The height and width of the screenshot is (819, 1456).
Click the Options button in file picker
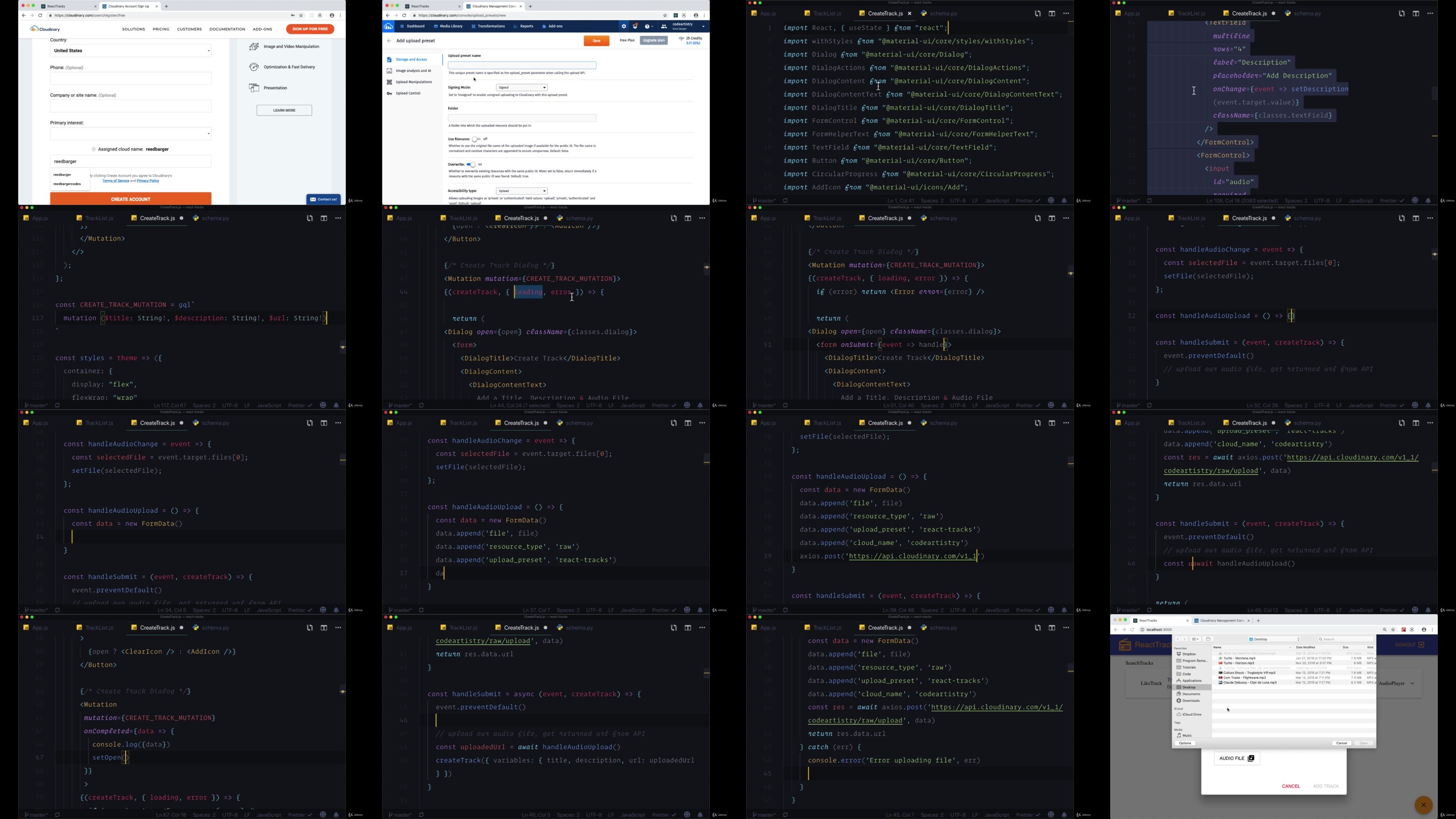click(1185, 744)
